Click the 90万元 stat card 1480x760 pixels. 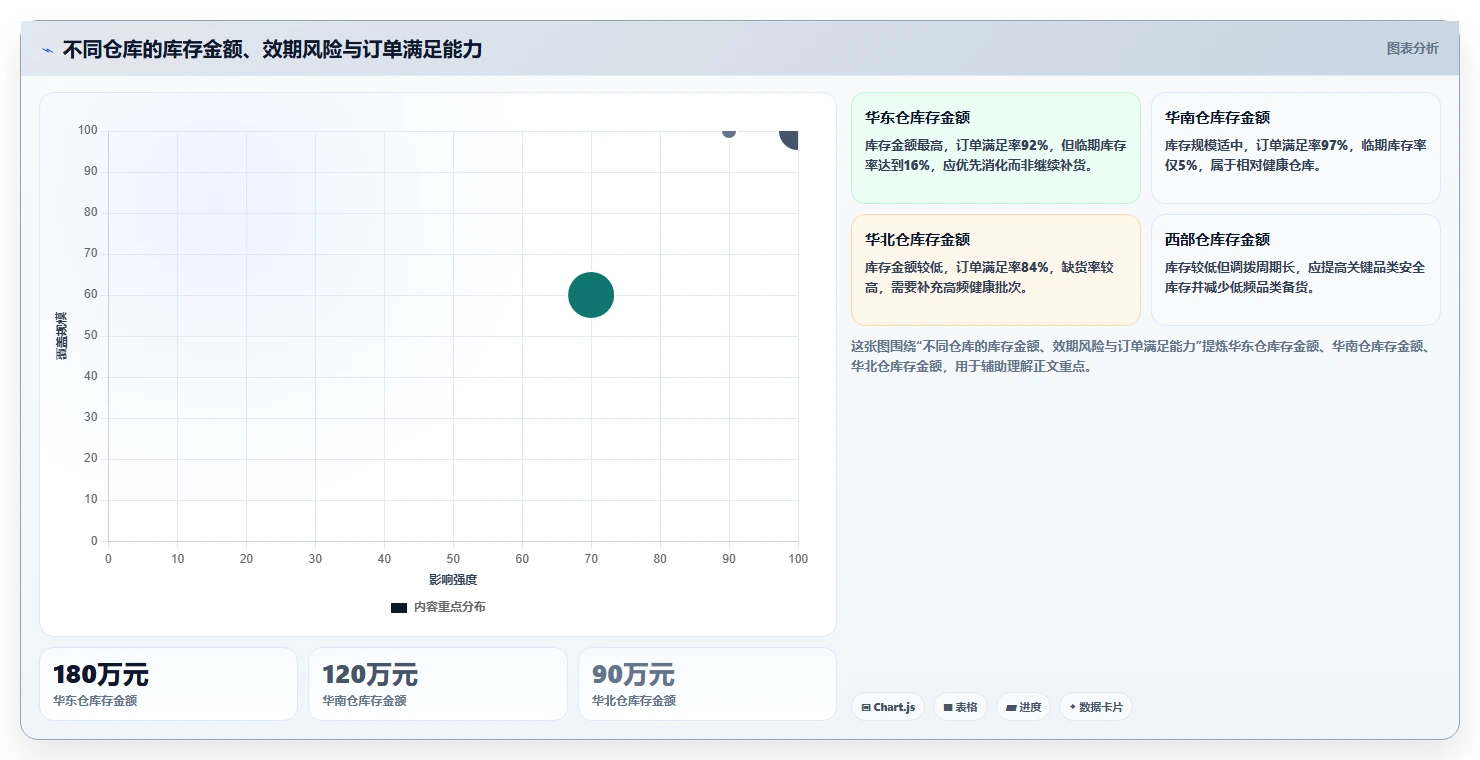point(707,684)
